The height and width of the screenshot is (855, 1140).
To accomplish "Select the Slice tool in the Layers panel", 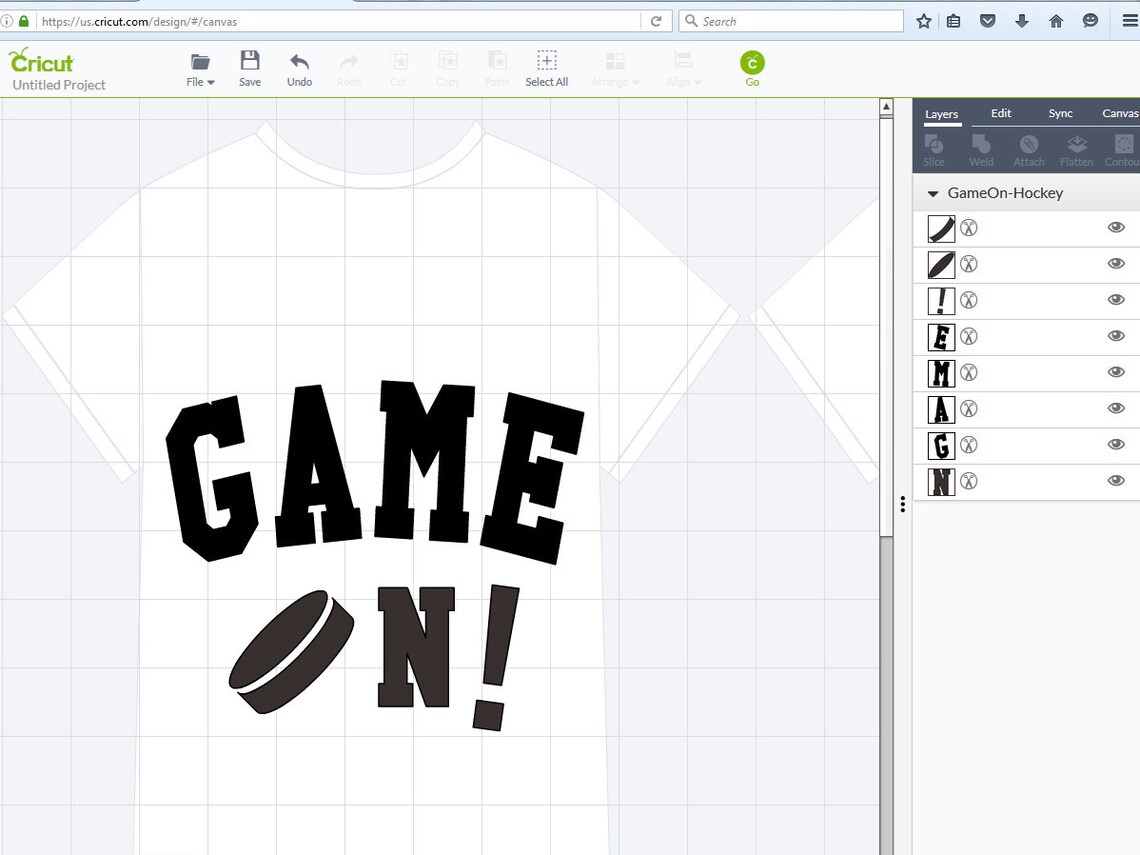I will (933, 148).
